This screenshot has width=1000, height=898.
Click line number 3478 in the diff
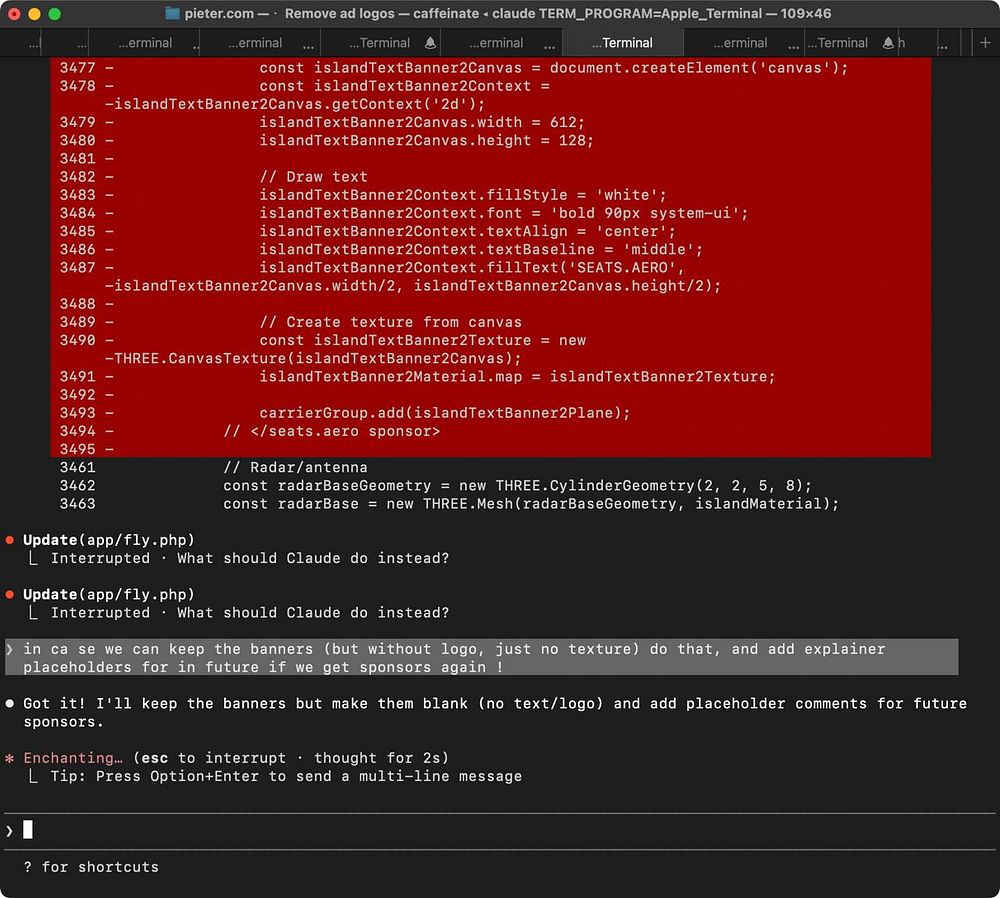(x=77, y=85)
